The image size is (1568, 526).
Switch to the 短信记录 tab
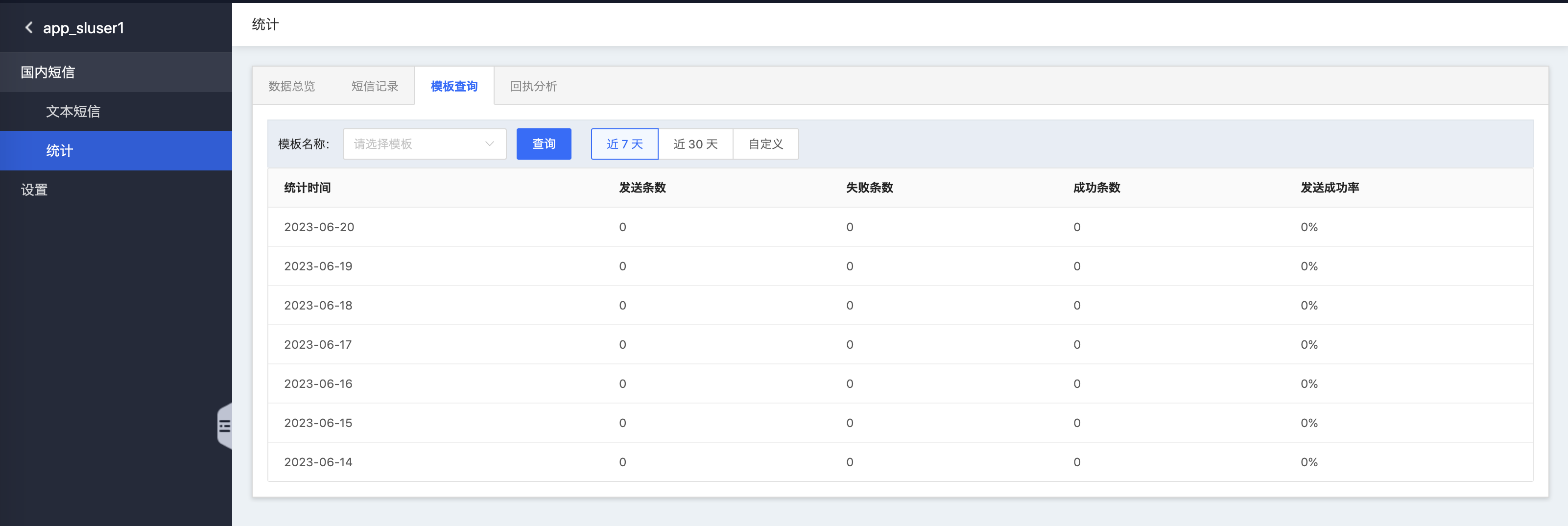click(374, 86)
